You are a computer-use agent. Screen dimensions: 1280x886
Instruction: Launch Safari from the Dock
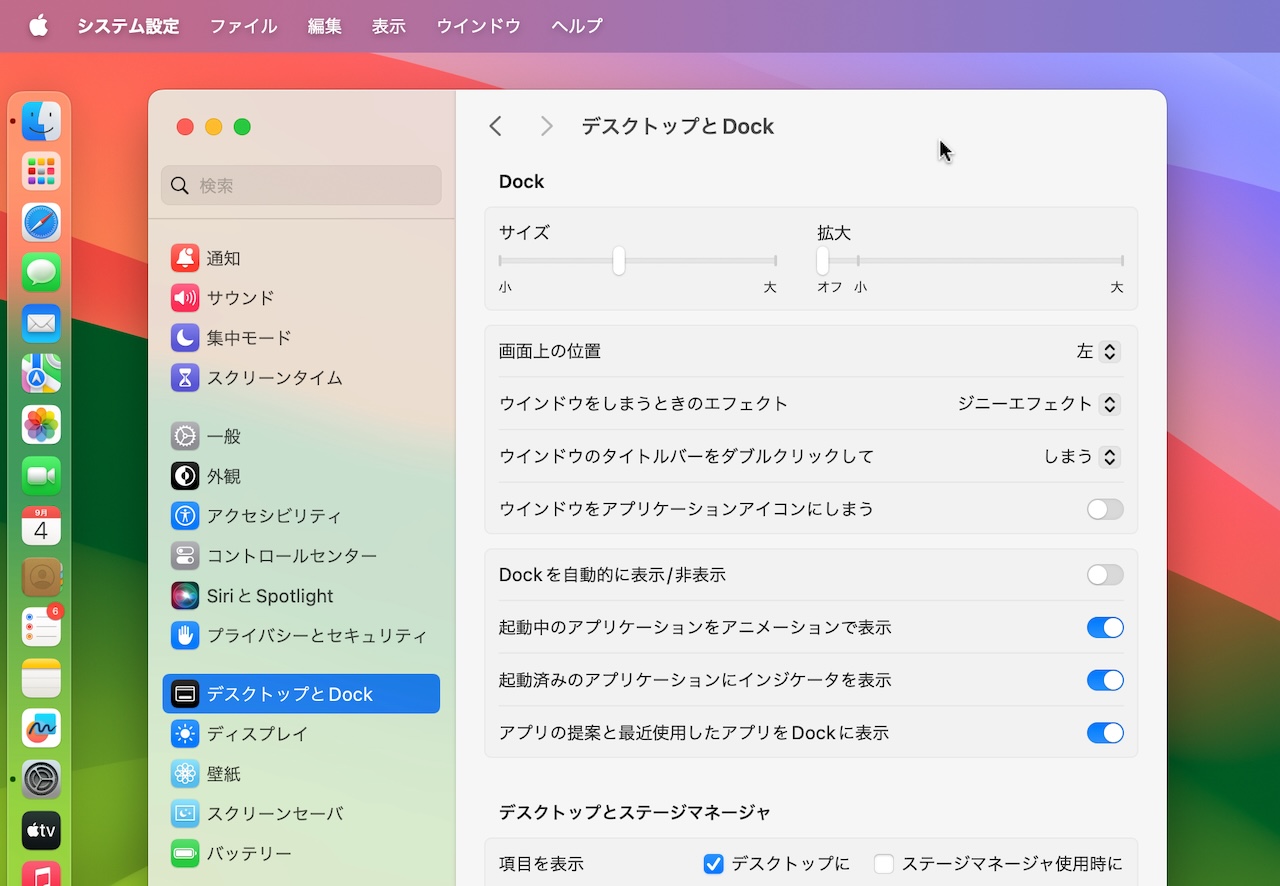[x=41, y=223]
